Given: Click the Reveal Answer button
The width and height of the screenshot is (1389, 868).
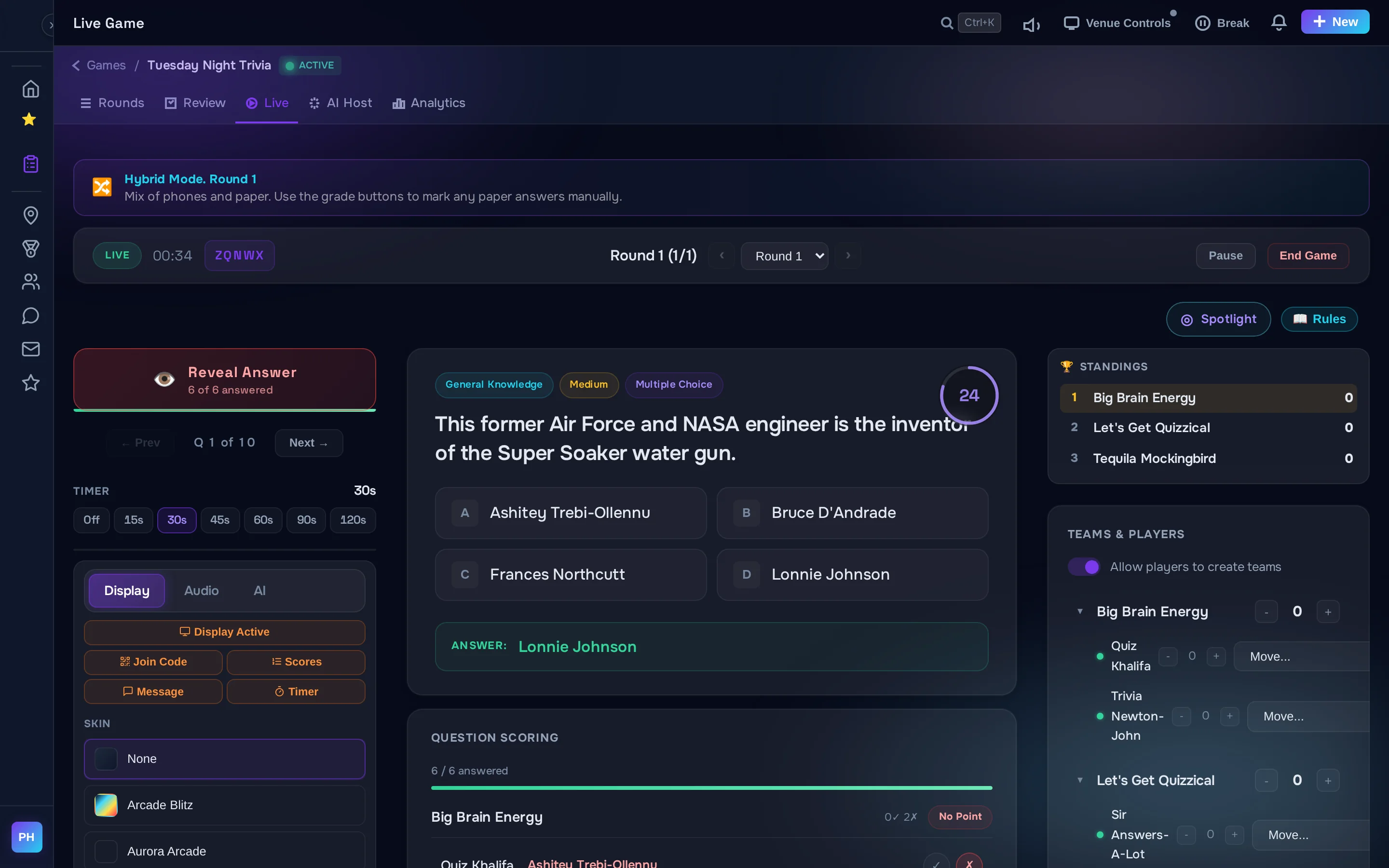Looking at the screenshot, I should click(x=224, y=380).
